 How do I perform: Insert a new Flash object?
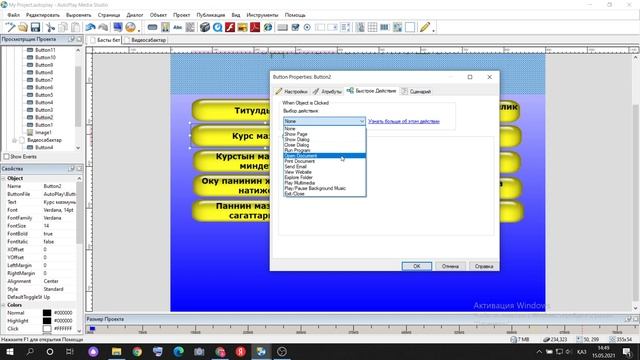point(230,27)
